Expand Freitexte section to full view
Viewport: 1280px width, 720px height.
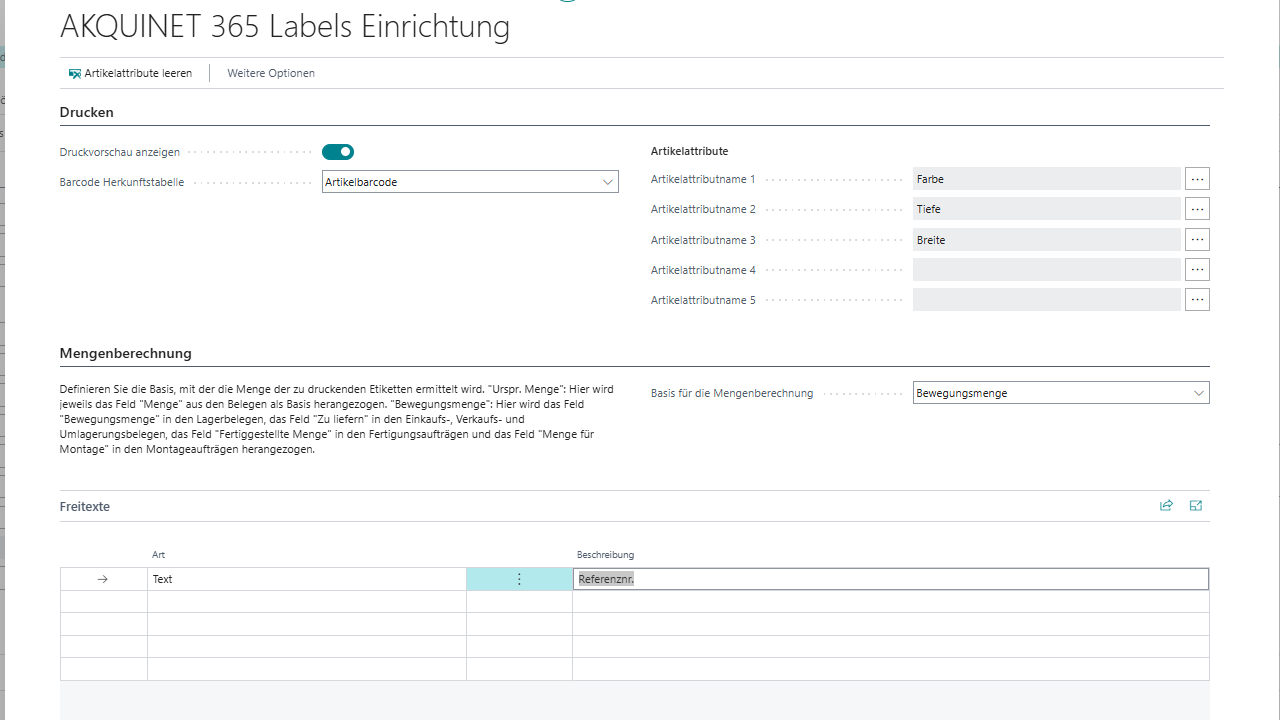point(1196,506)
